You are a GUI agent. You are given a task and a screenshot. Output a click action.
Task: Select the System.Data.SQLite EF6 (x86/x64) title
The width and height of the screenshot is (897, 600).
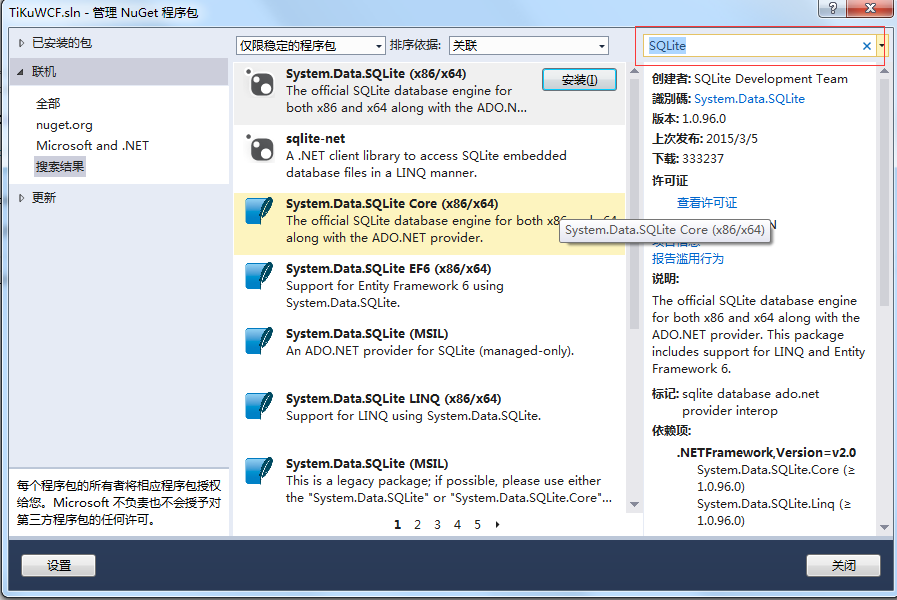coord(388,269)
